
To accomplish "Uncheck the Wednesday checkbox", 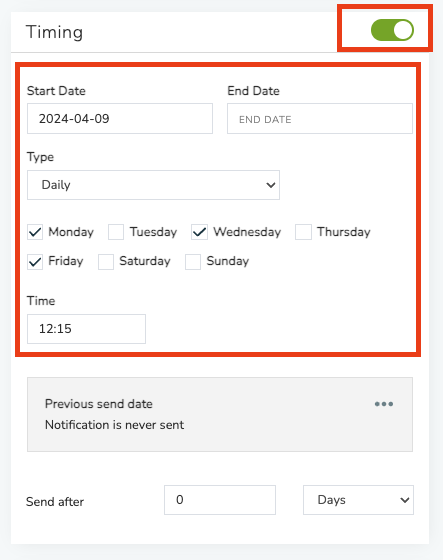I will [199, 232].
